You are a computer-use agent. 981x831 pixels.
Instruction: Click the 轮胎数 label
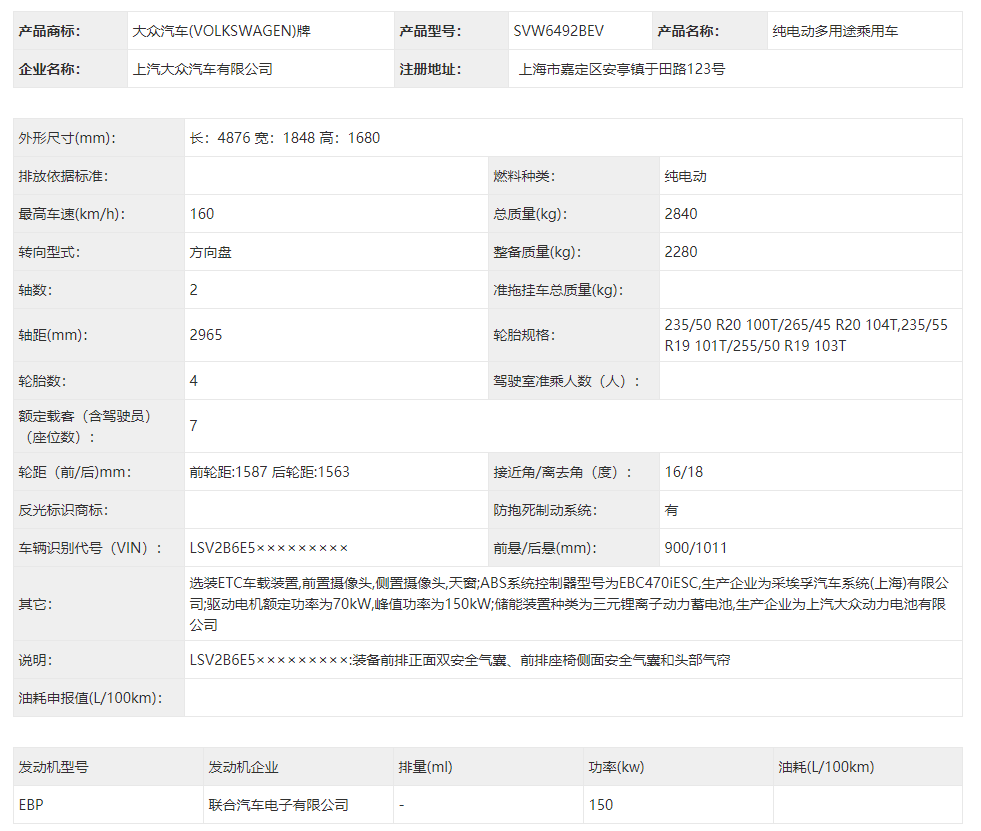pyautogui.click(x=43, y=381)
